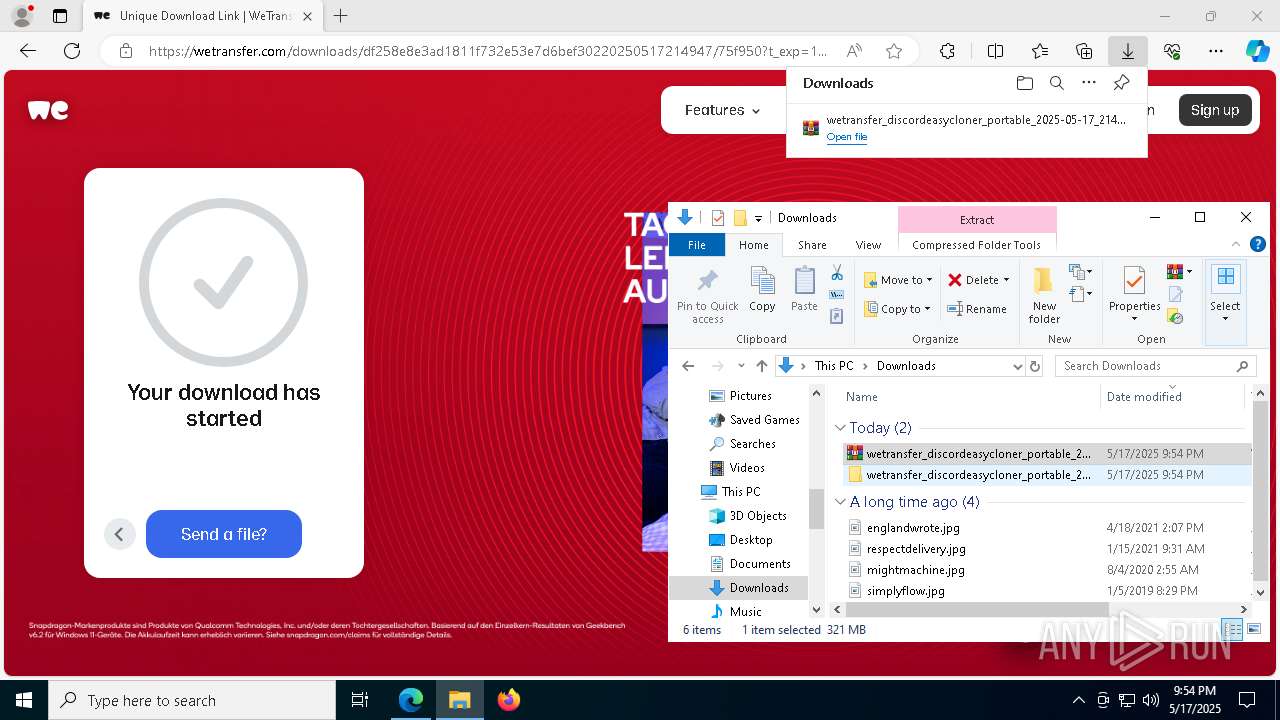
Task: Open the Recent locations dropdown arrow
Action: point(741,366)
